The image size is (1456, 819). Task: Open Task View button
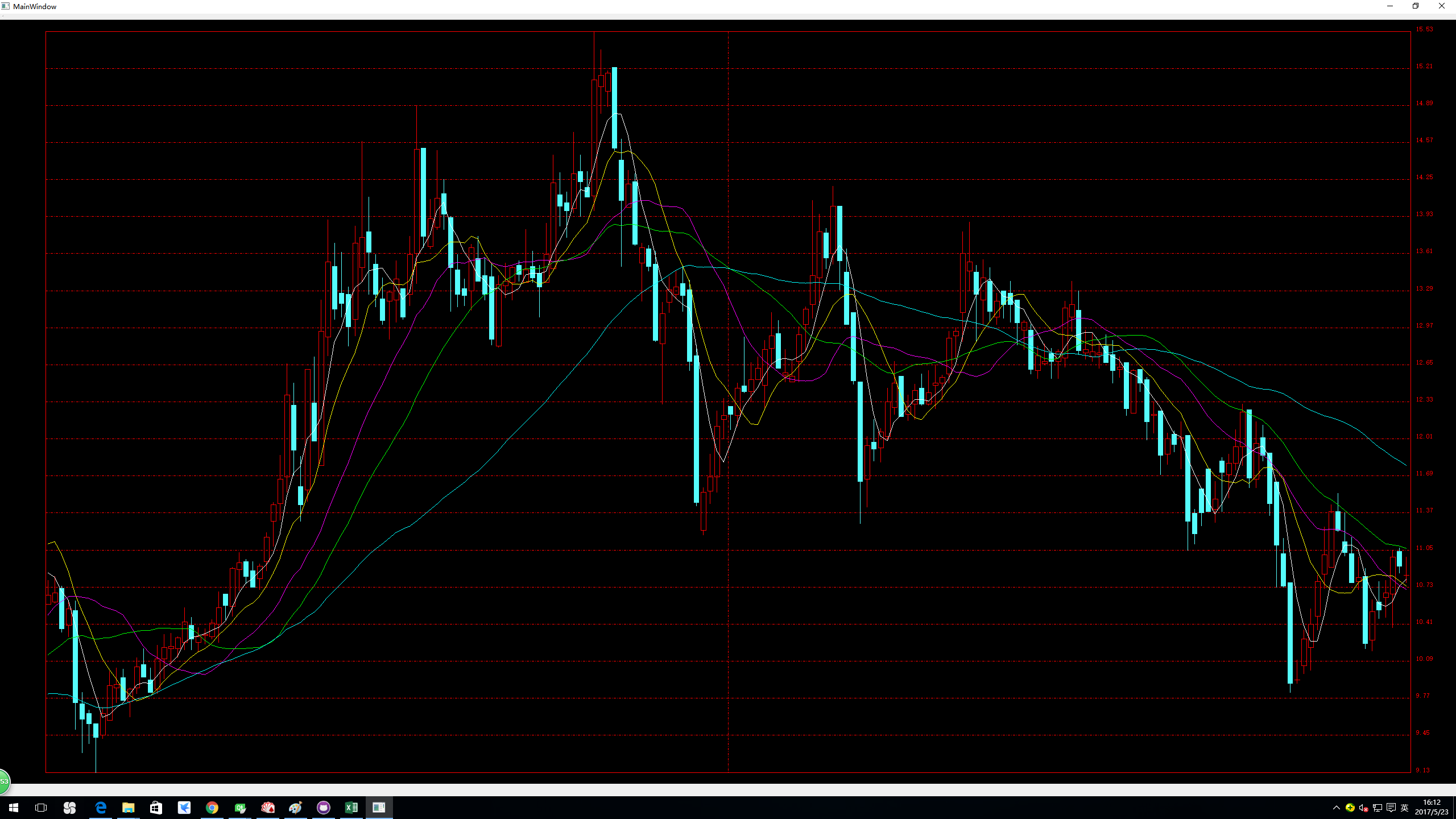pos(41,808)
